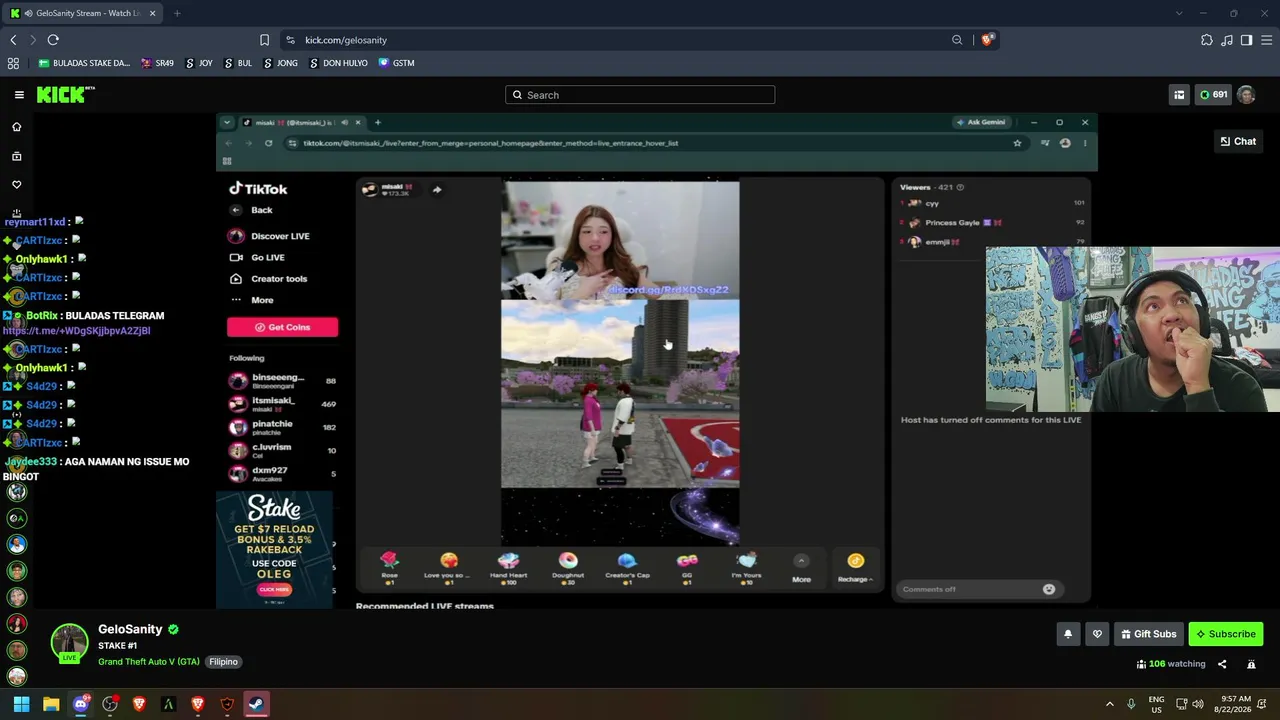This screenshot has width=1280, height=720.
Task: Reload the kick.com page
Action: (x=53, y=40)
